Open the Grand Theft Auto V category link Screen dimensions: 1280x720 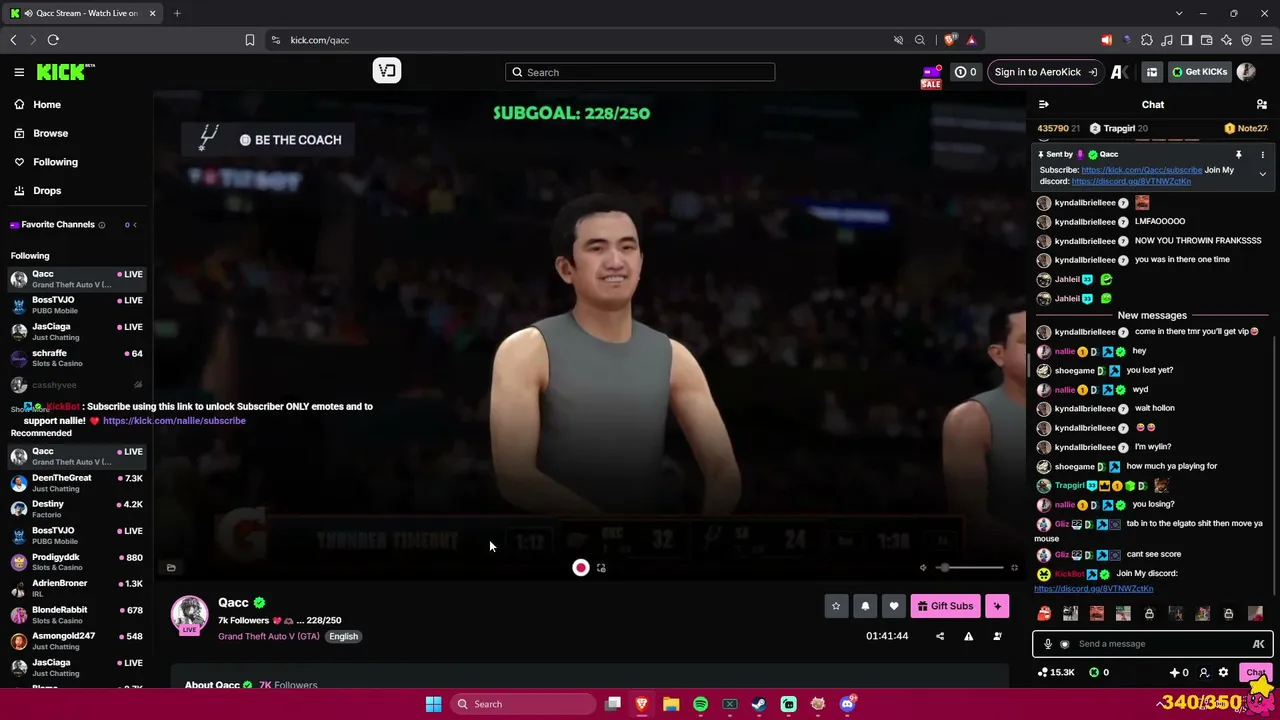point(269,636)
